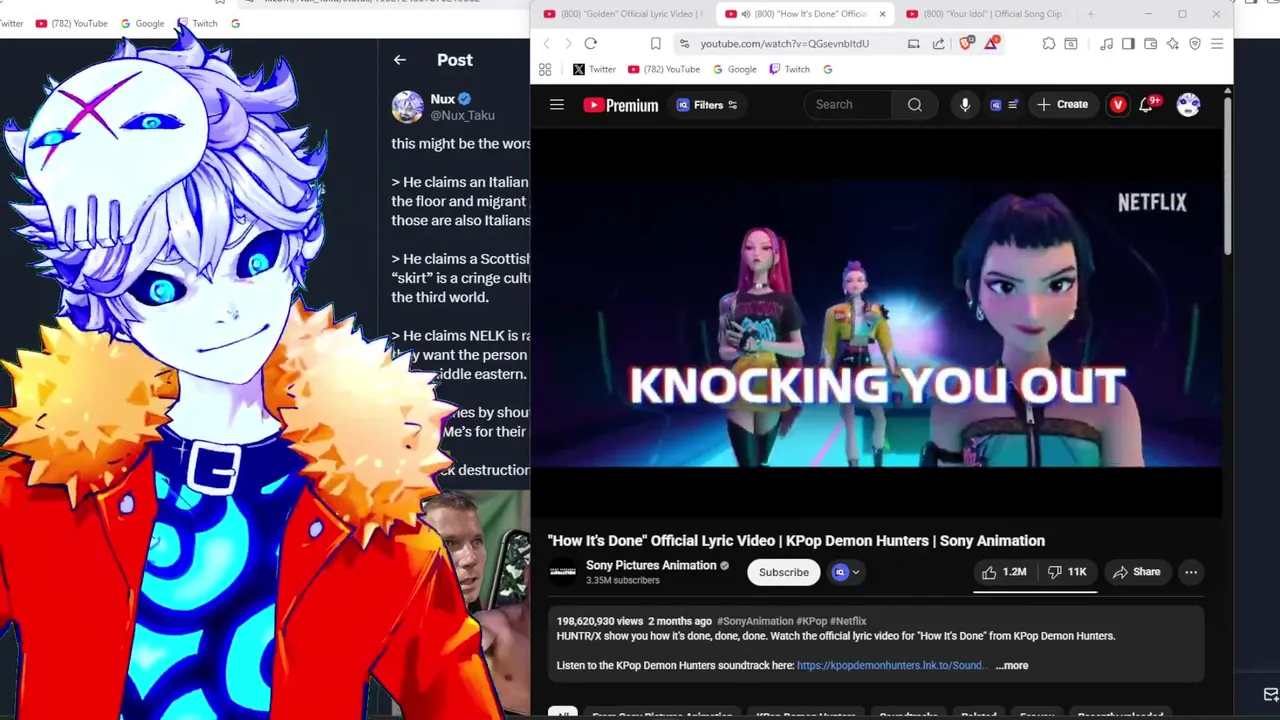Image resolution: width=1280 pixels, height=720 pixels.
Task: Start voice search with microphone icon
Action: (x=965, y=104)
